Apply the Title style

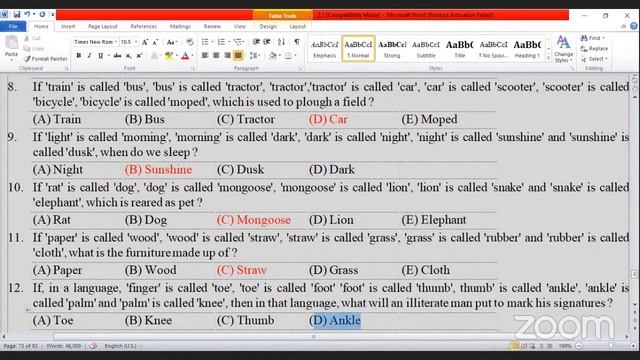tap(460, 49)
